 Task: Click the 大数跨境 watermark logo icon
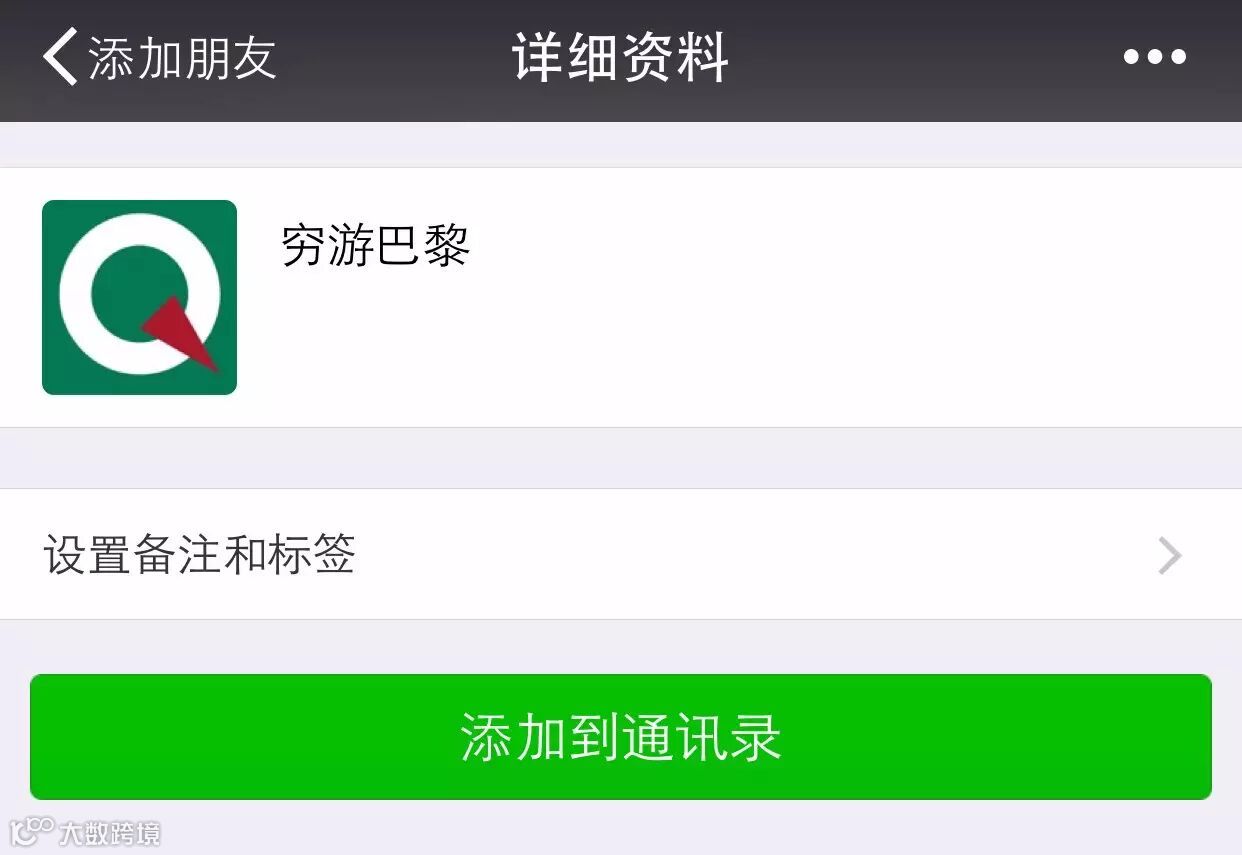tap(30, 831)
